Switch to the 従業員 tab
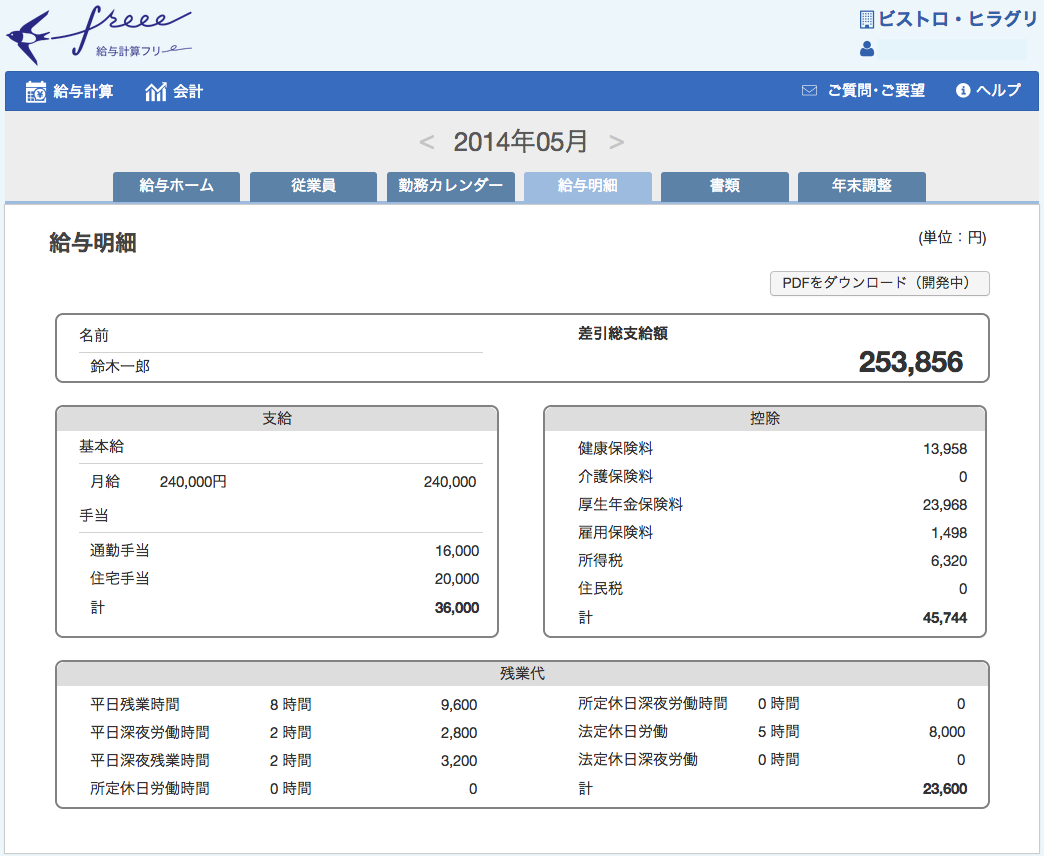The image size is (1044, 856). tap(313, 186)
